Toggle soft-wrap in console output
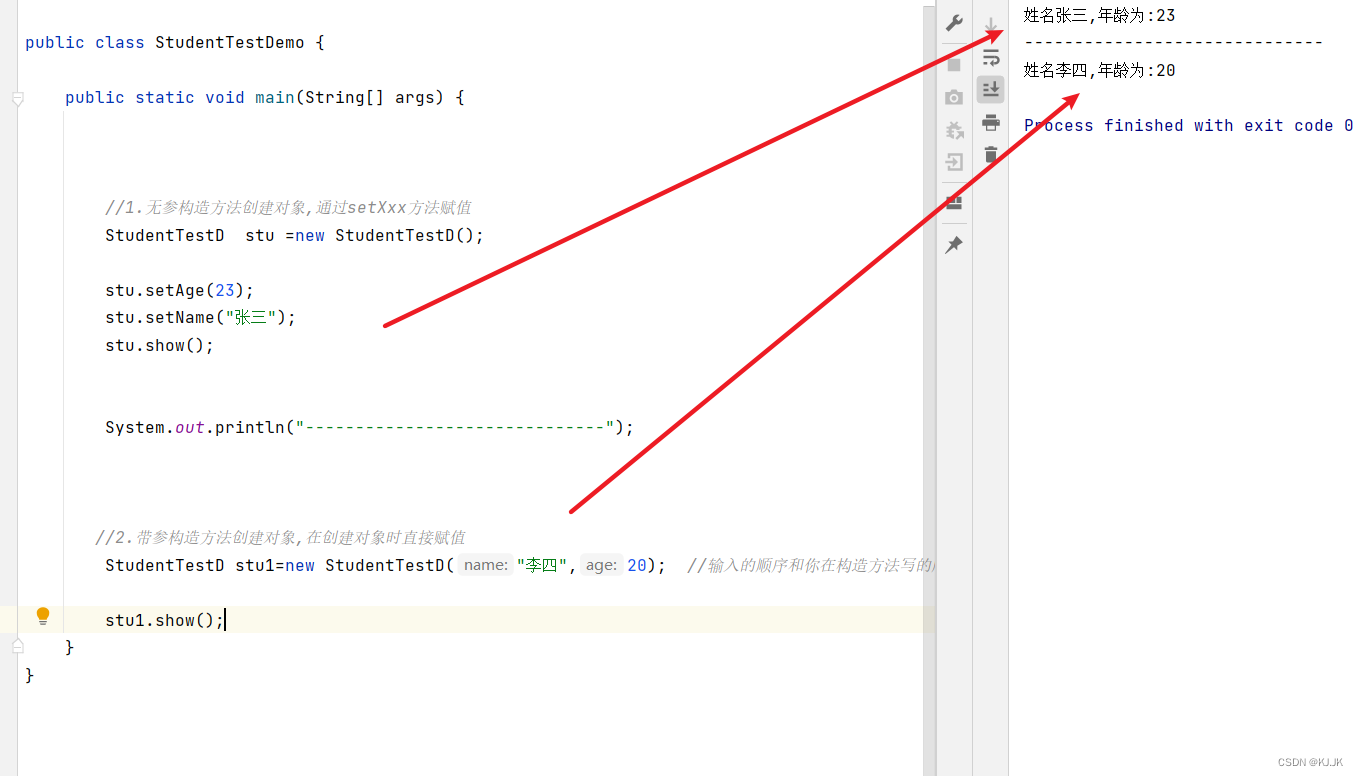The image size is (1358, 776). [x=991, y=57]
